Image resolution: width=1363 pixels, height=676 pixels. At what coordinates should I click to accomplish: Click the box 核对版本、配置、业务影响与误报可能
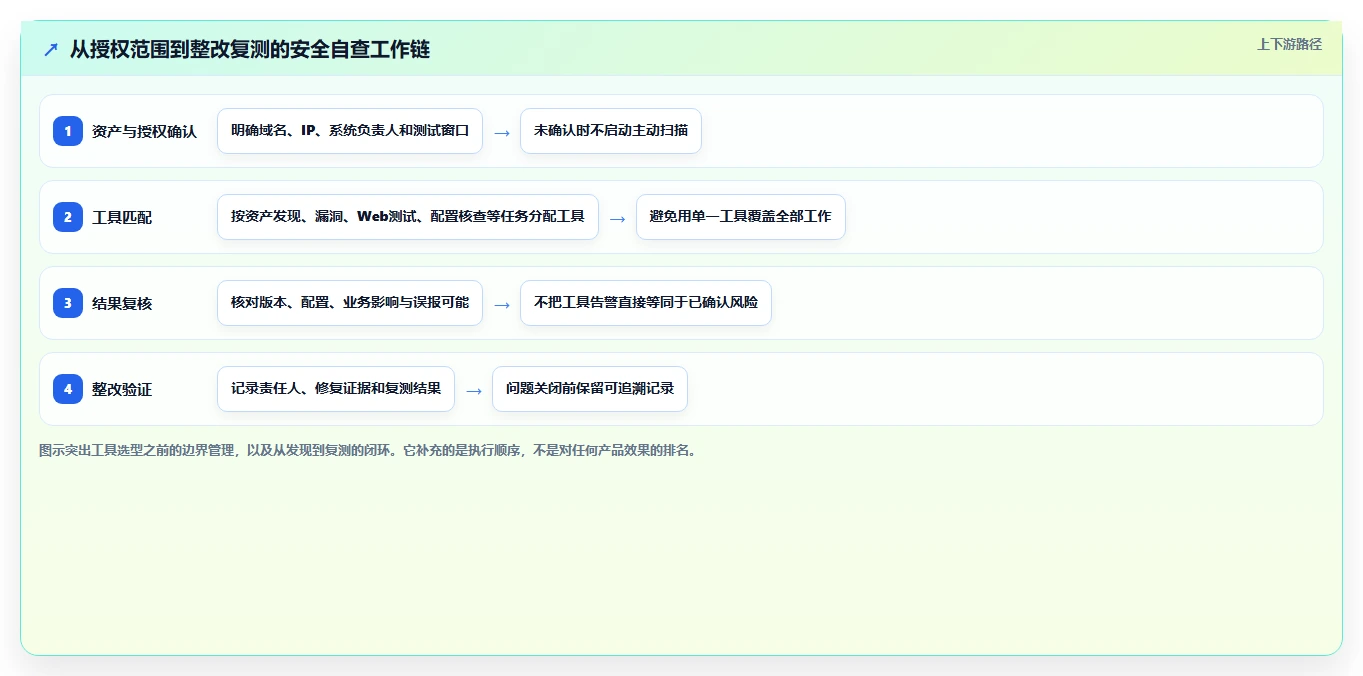[350, 303]
